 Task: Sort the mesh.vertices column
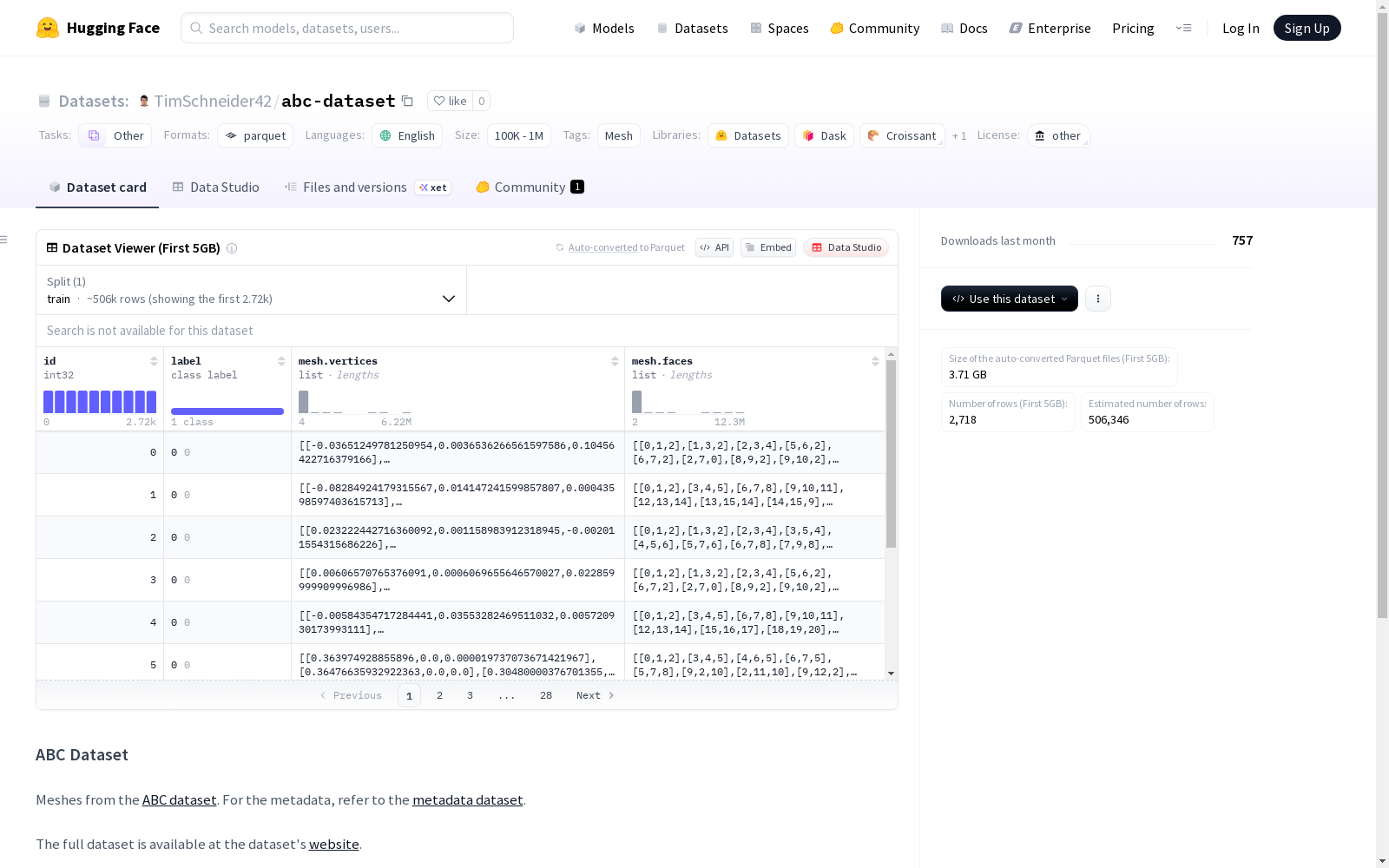click(615, 361)
